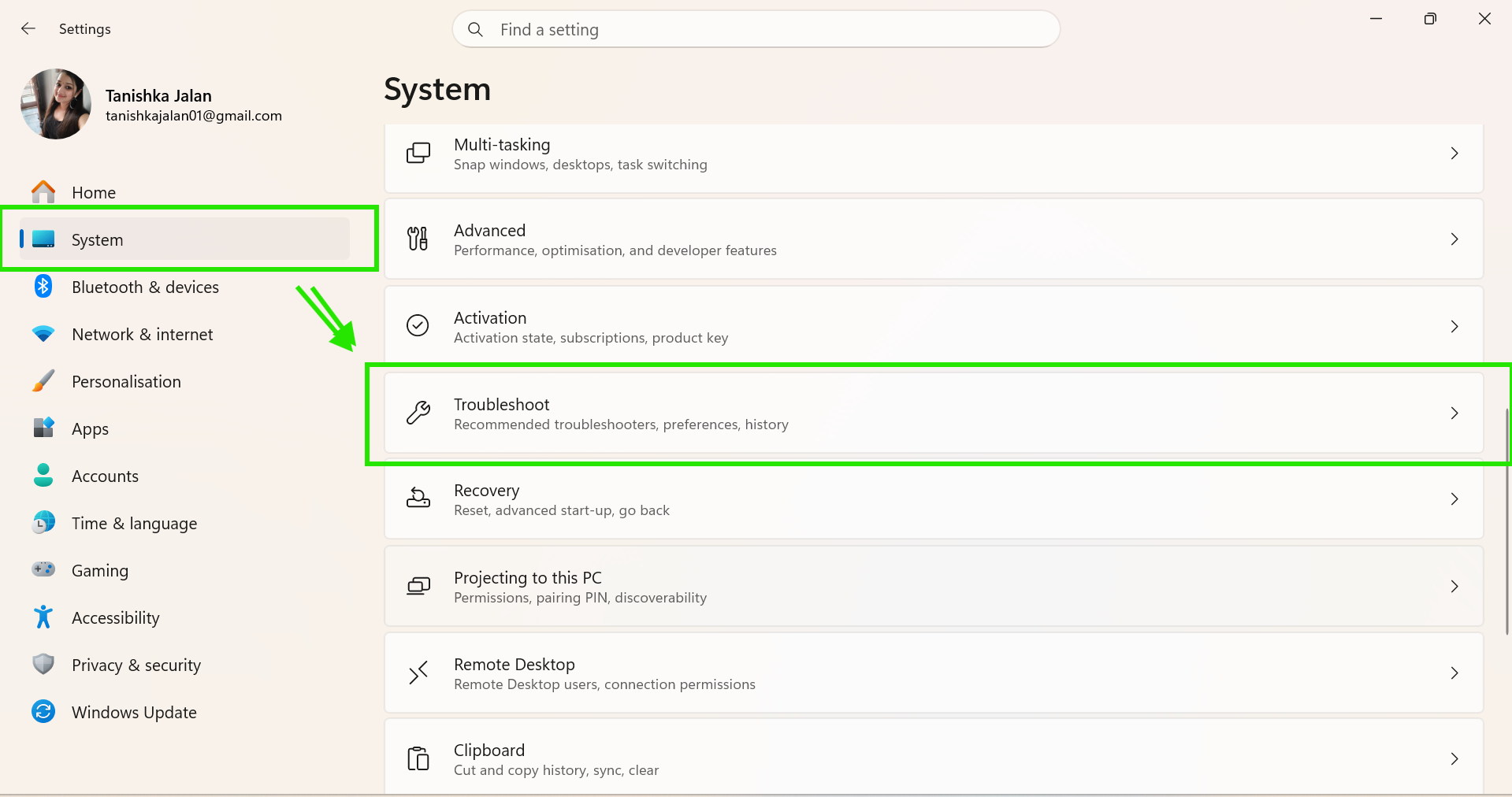This screenshot has height=797, width=1512.
Task: Open Windows Update page
Action: coord(184,712)
